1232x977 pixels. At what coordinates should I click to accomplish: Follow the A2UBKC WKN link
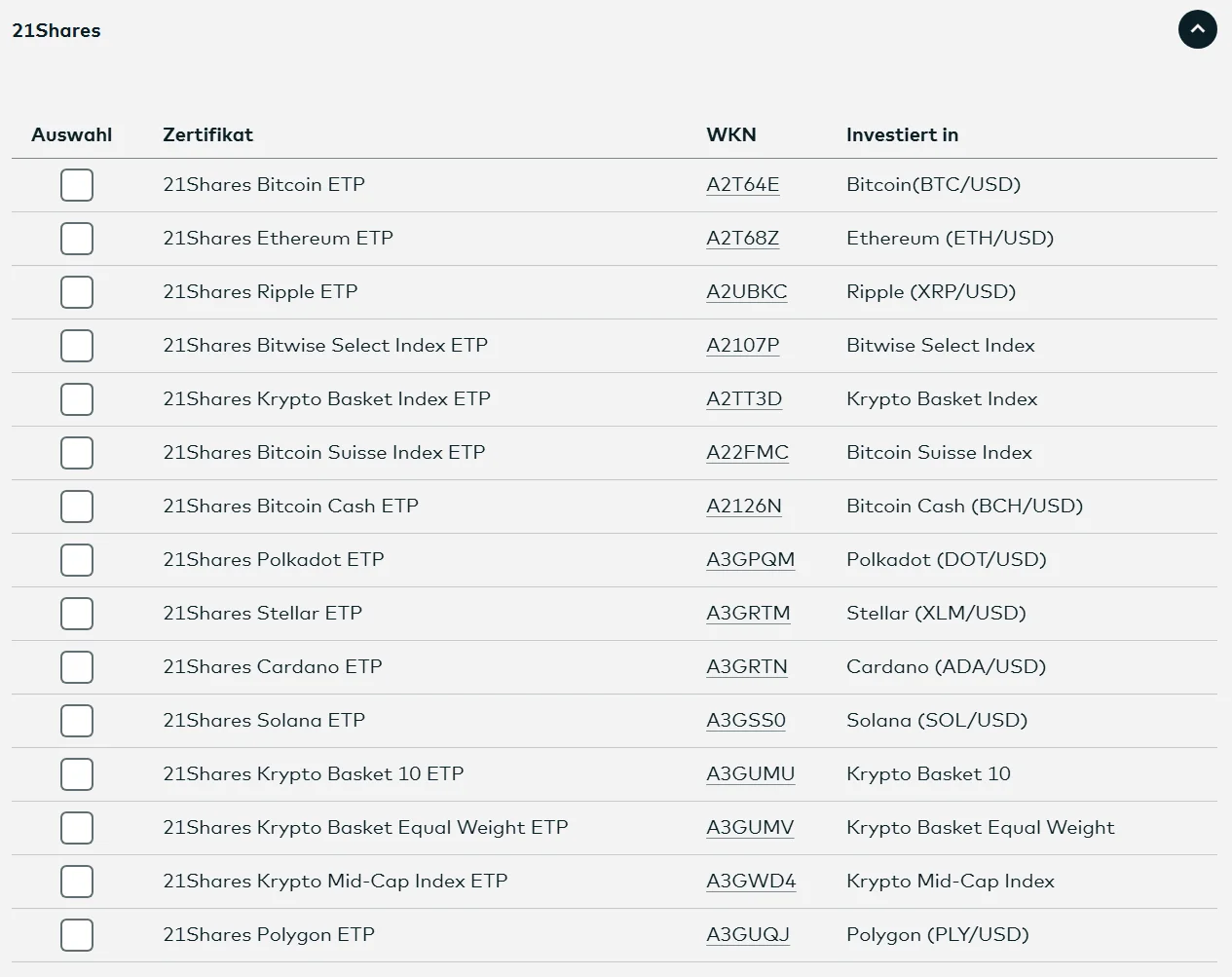tap(746, 292)
